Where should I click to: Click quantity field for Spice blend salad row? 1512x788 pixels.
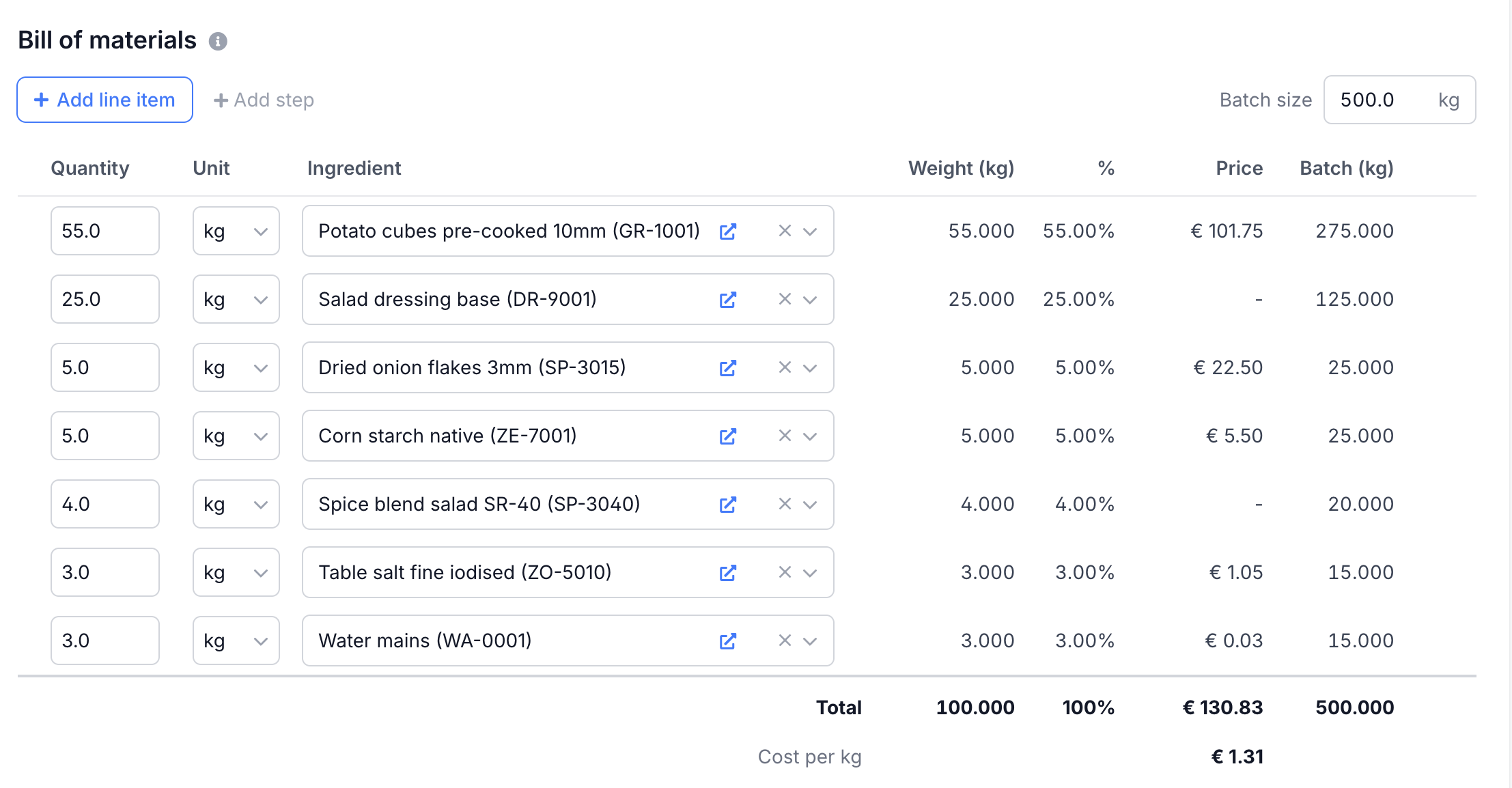[x=104, y=505]
